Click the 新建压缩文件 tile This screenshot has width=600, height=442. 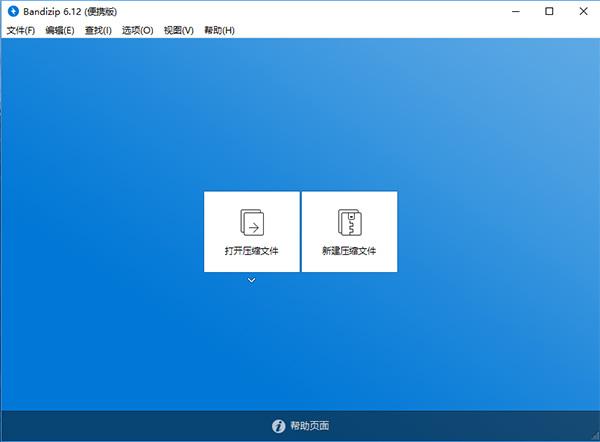coord(349,232)
